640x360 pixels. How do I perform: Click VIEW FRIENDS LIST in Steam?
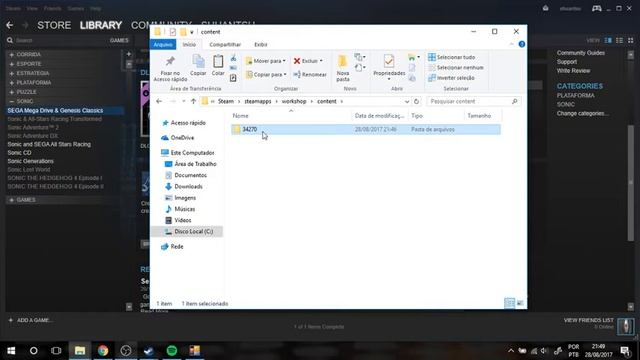coord(589,320)
